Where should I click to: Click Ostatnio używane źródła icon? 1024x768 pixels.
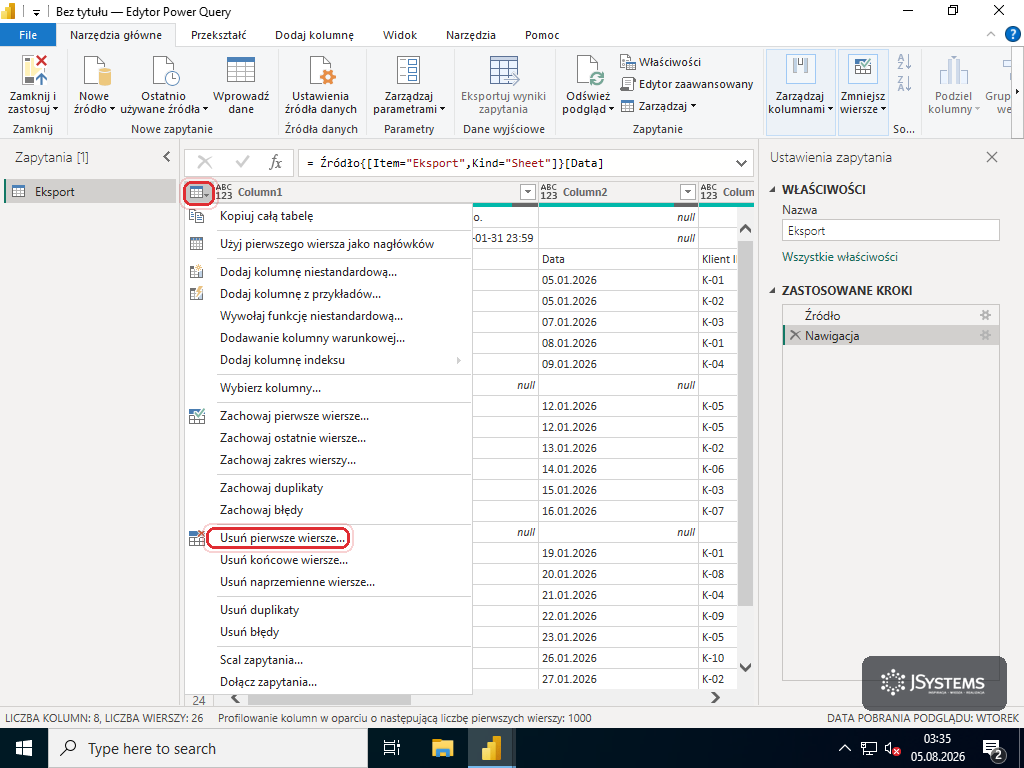[x=164, y=71]
